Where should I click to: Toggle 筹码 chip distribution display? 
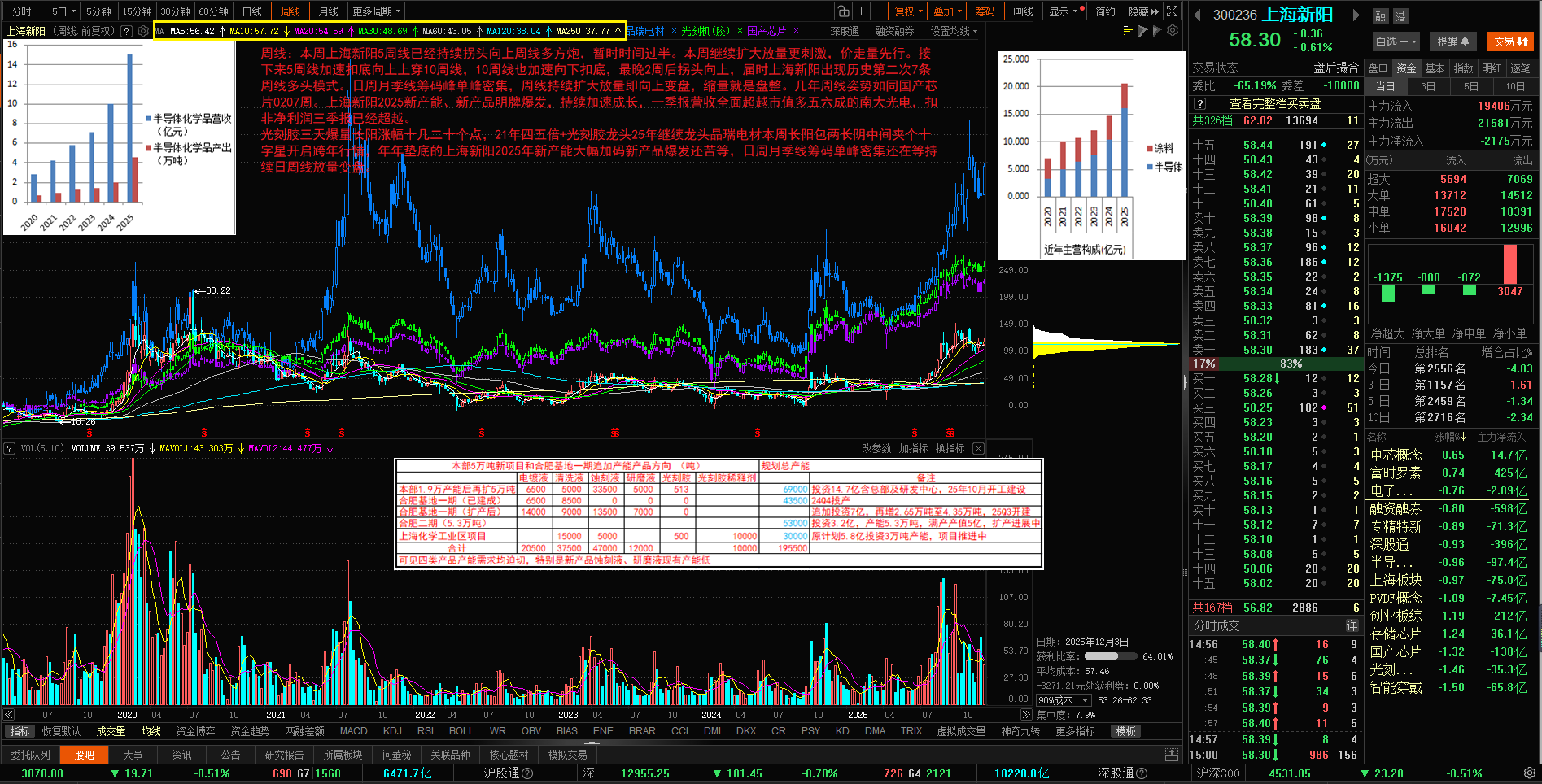click(985, 11)
